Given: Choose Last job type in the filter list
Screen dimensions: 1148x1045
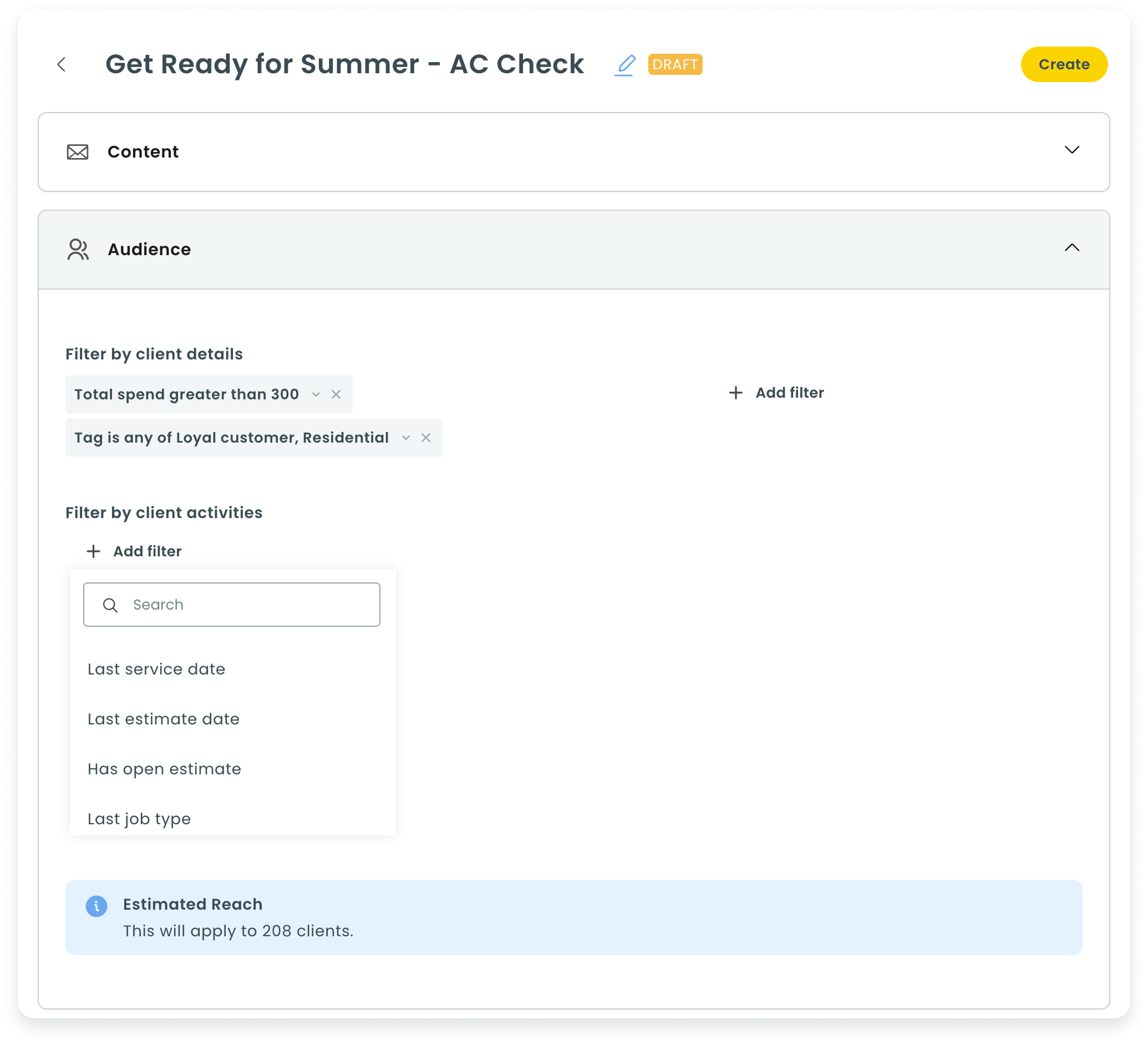Looking at the screenshot, I should (139, 819).
